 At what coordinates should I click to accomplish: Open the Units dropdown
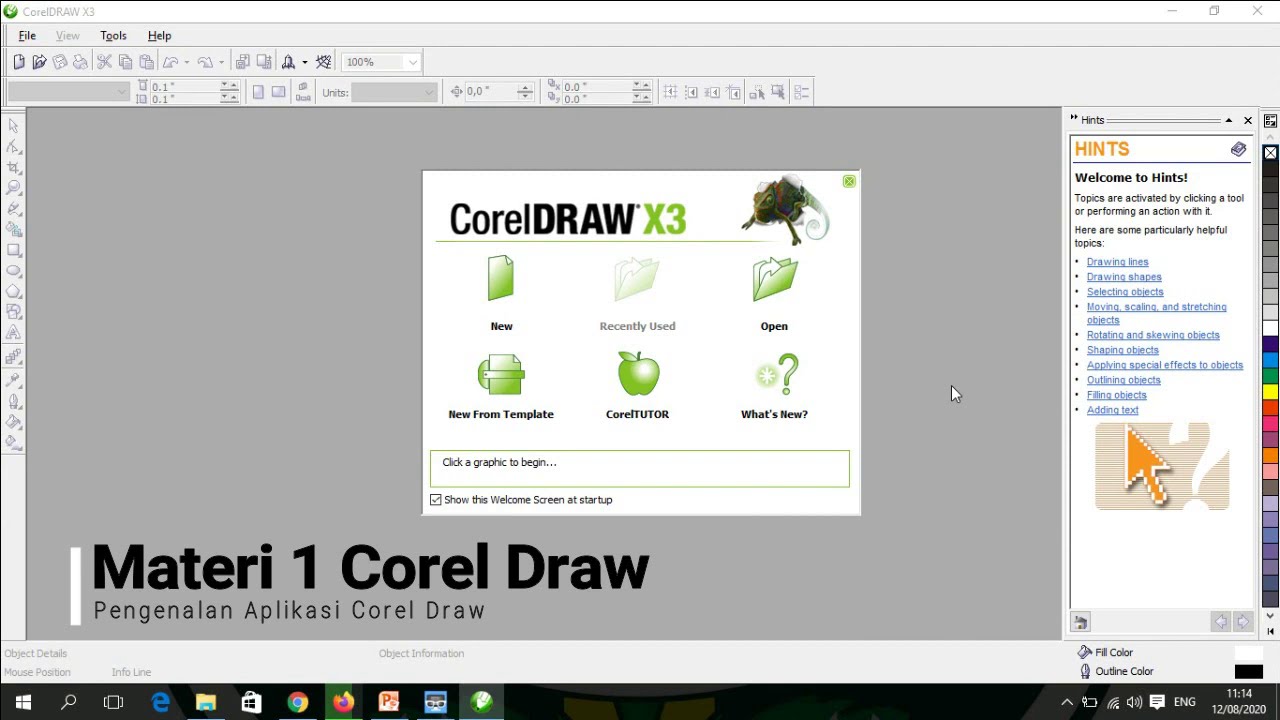(430, 92)
